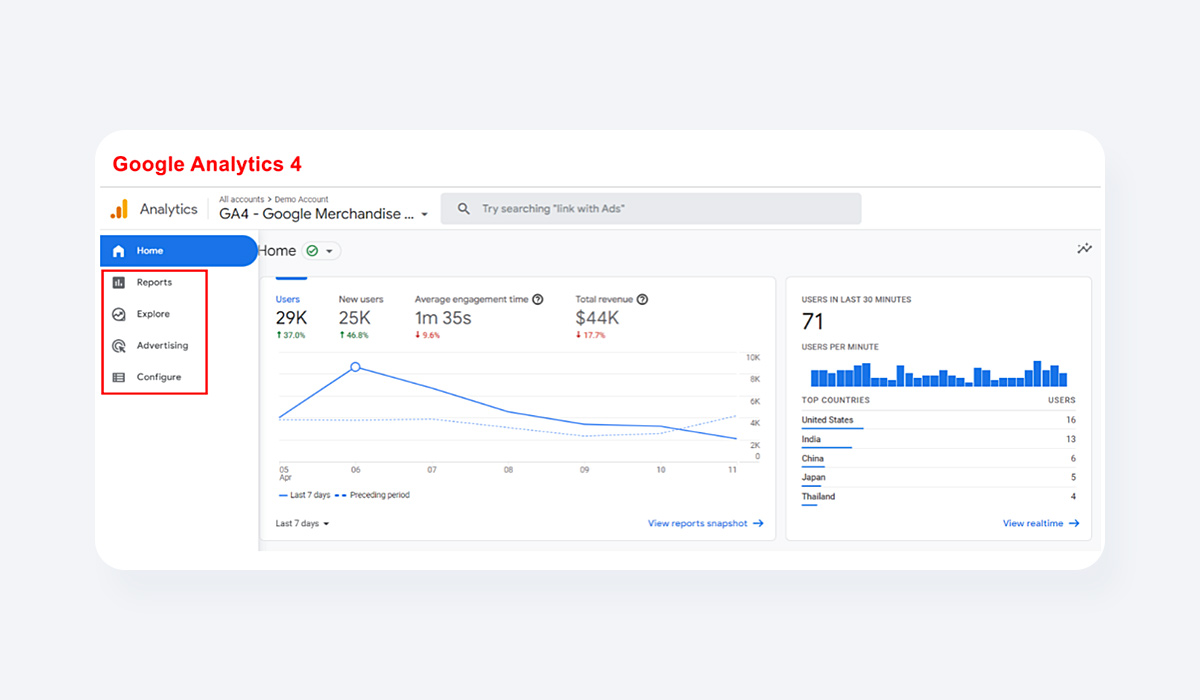Expand the Home status dropdown arrow
The image size is (1200, 700).
pos(329,252)
